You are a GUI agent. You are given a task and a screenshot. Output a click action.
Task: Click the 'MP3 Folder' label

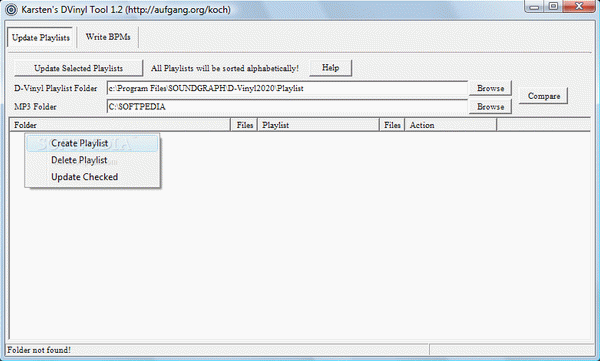[35, 107]
